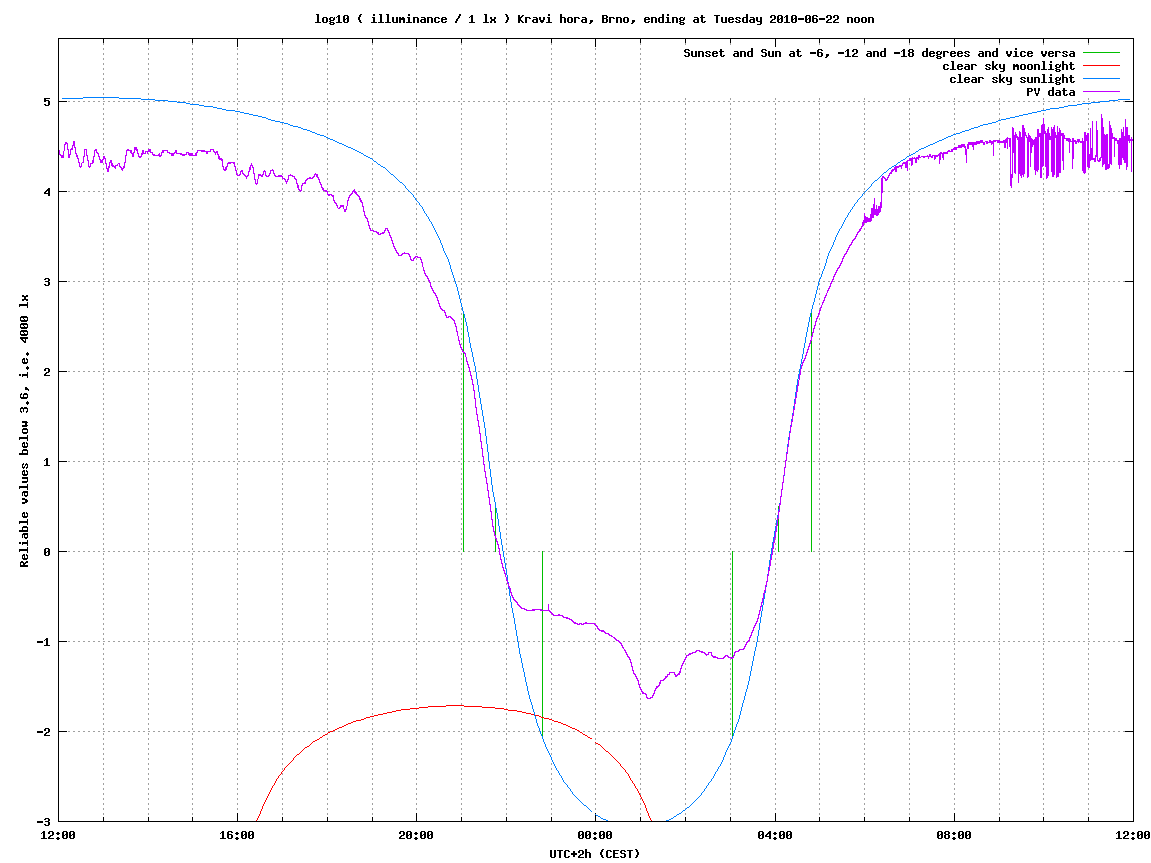Image resolution: width=1151 pixels, height=863 pixels.
Task: Click the peak of the red moonlight curve
Action: tap(457, 705)
